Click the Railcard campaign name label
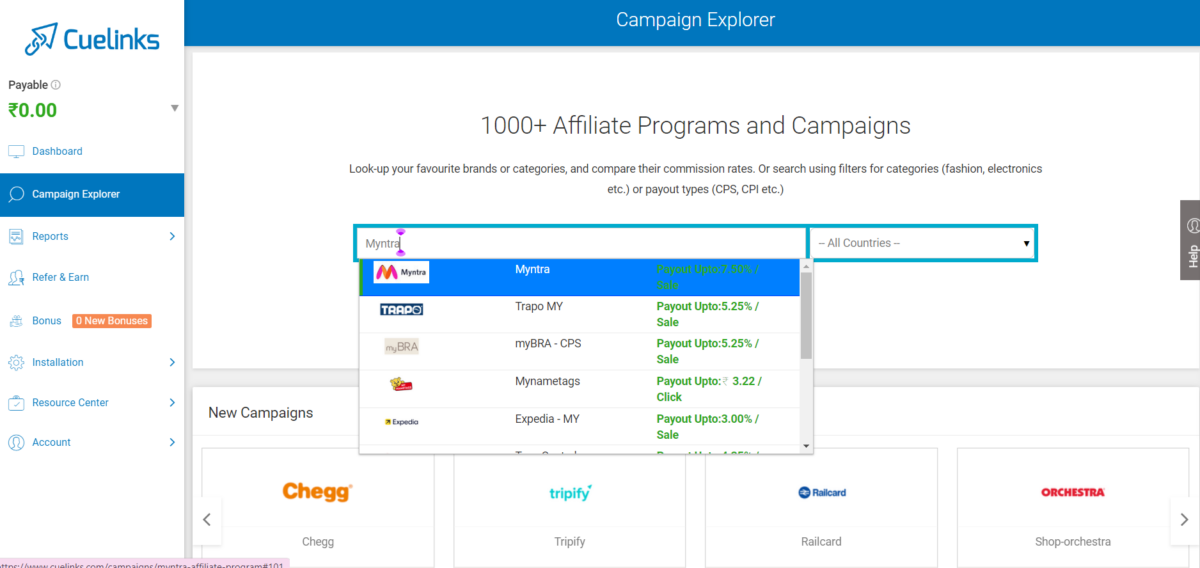The image size is (1200, 568). (x=821, y=541)
